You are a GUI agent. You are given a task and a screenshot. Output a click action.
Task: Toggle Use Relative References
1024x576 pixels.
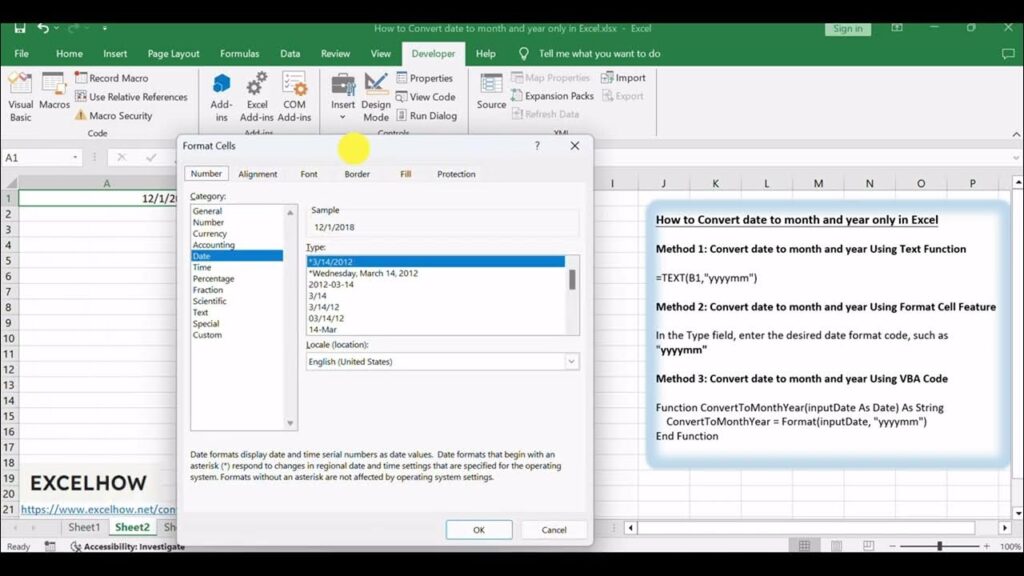pos(131,97)
